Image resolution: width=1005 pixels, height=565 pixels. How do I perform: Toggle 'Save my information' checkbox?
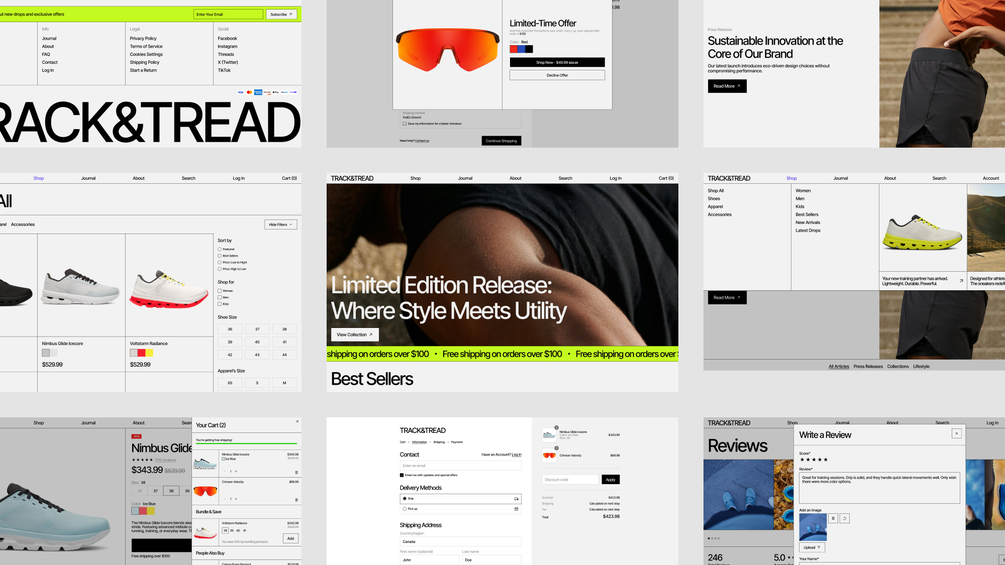click(x=404, y=124)
